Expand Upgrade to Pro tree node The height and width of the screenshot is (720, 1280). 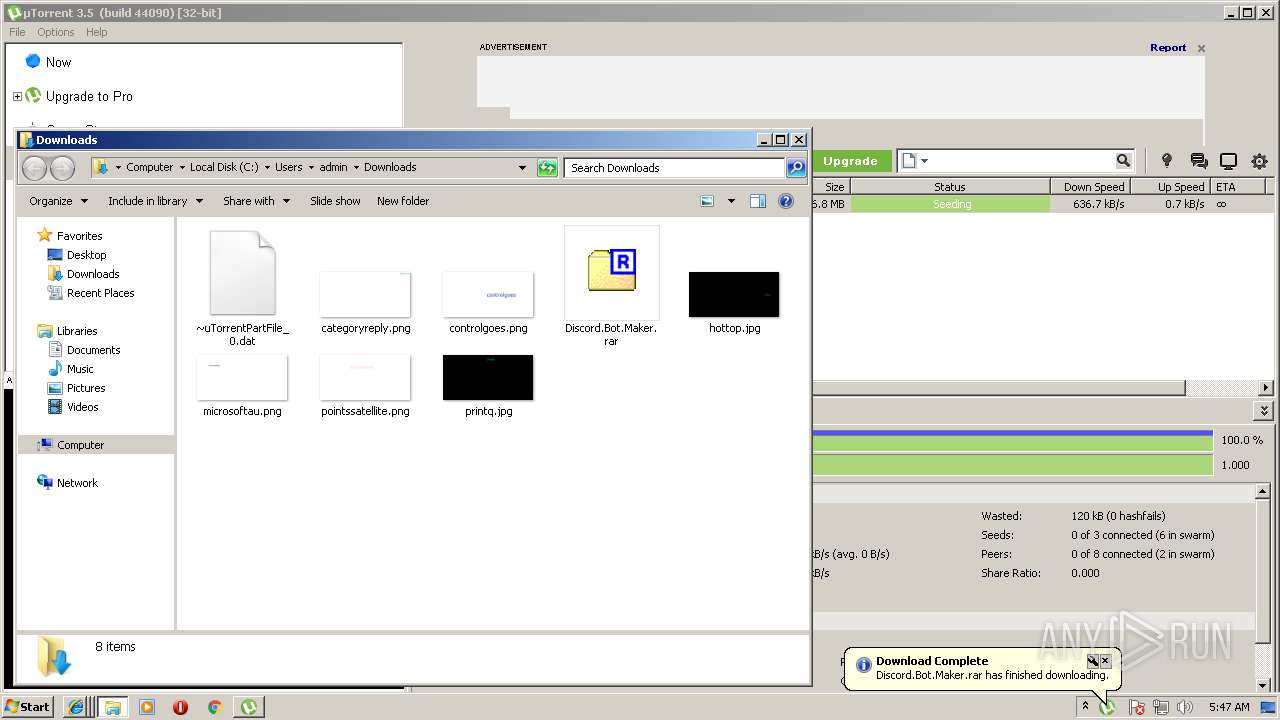17,97
